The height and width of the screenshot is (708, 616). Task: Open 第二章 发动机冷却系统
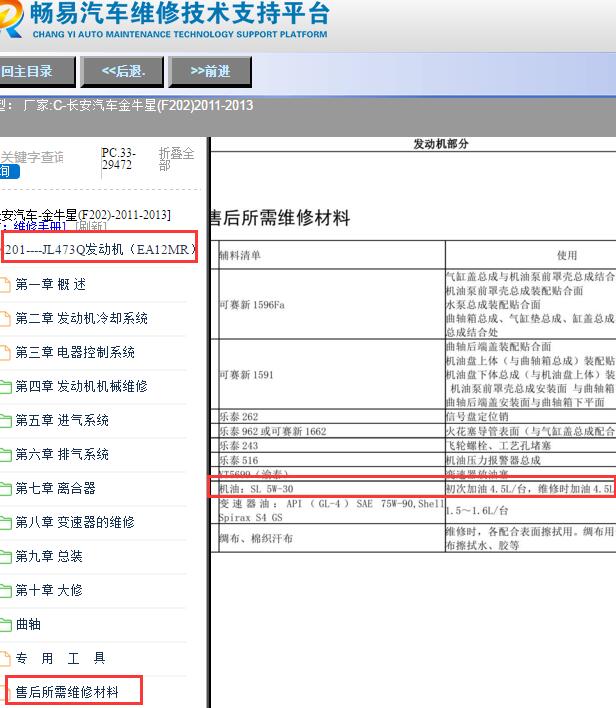tap(81, 318)
